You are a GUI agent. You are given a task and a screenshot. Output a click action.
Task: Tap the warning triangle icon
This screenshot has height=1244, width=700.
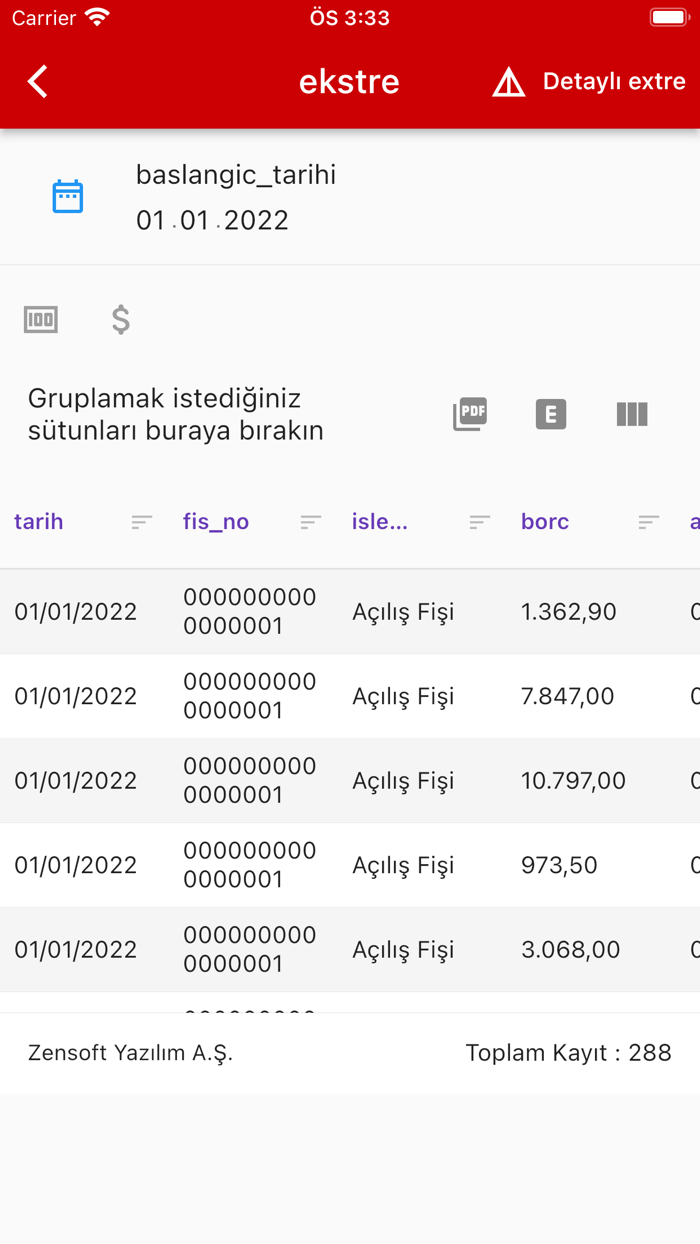click(509, 82)
